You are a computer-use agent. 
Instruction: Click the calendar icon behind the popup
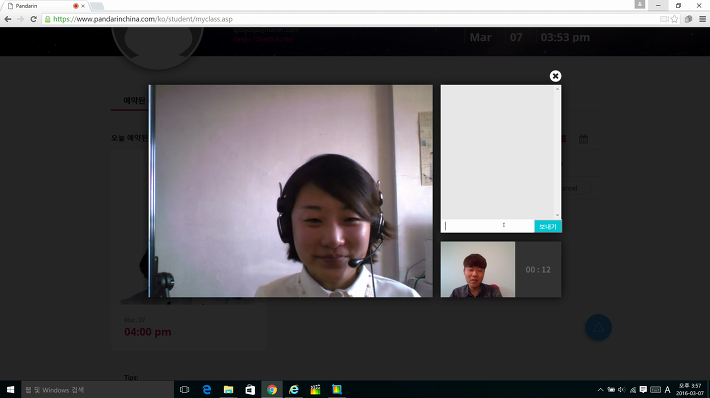coord(583,139)
